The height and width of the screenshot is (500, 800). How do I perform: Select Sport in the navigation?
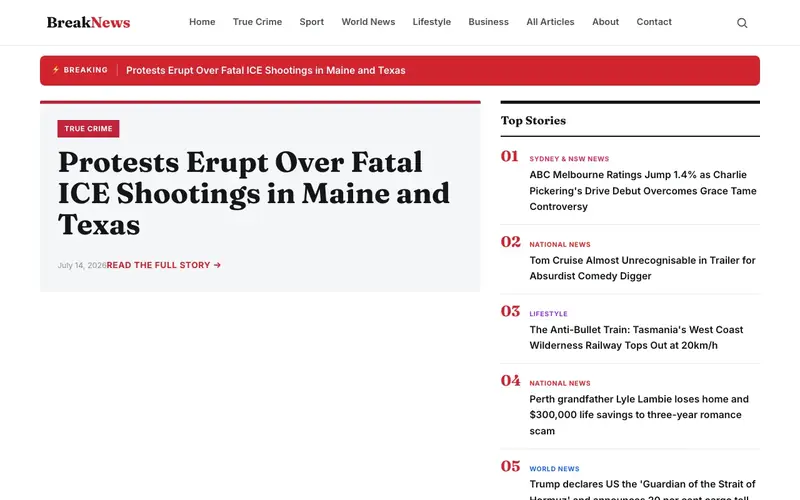tap(312, 22)
